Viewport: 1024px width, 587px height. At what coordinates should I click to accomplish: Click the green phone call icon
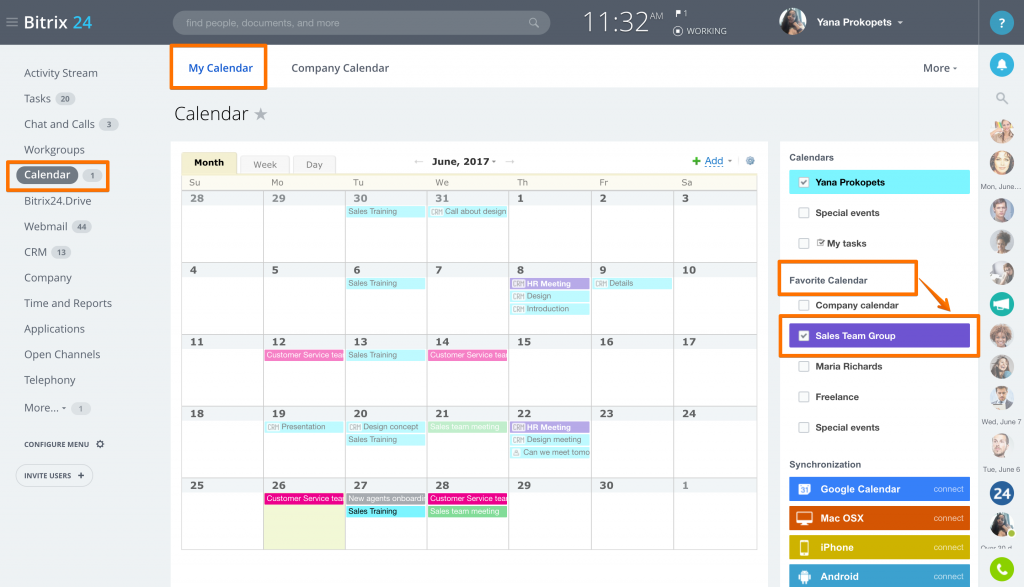[1001, 569]
